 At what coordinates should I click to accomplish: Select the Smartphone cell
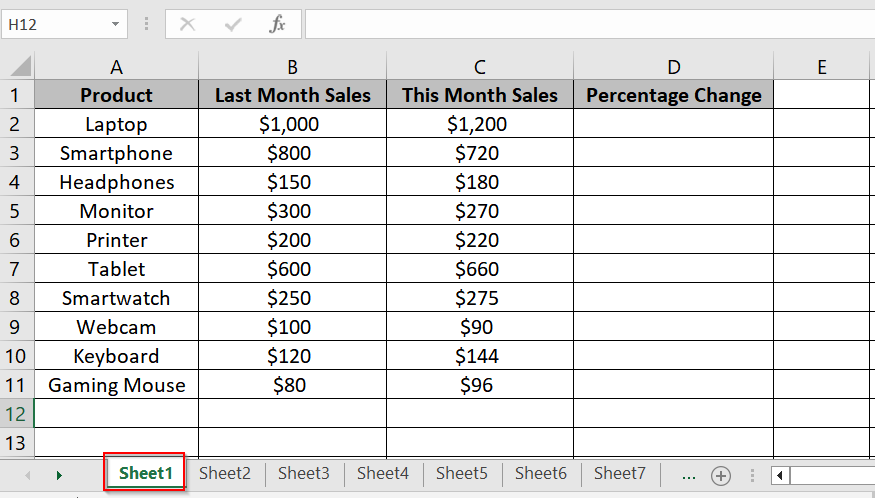tap(116, 153)
